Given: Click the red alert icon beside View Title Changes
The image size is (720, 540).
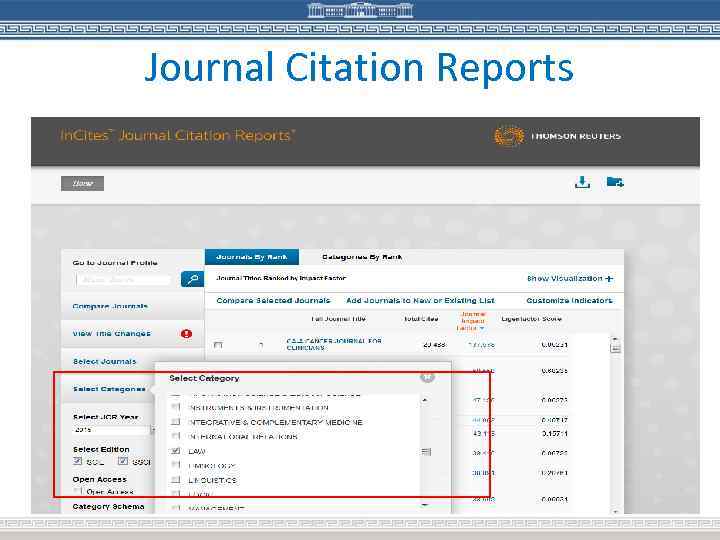Looking at the screenshot, I should click(x=186, y=333).
